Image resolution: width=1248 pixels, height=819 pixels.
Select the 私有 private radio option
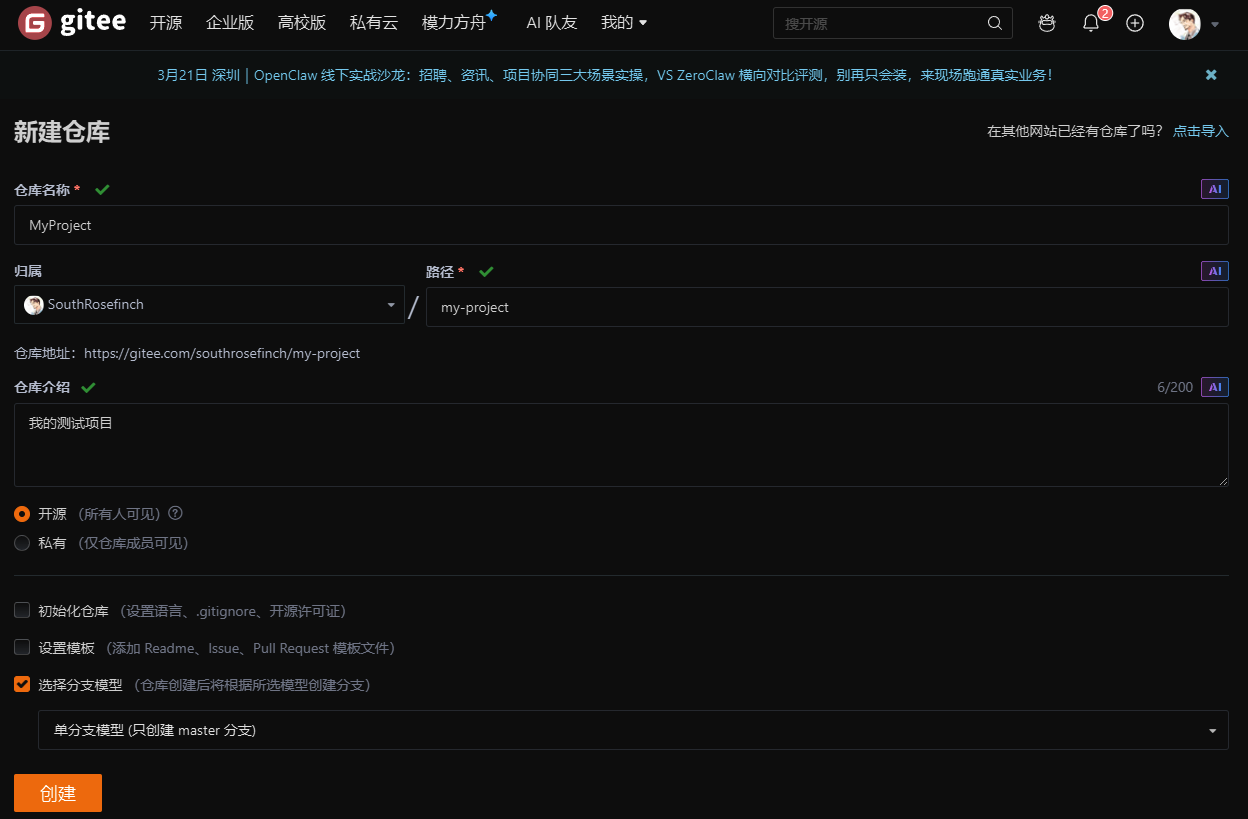tap(22, 543)
